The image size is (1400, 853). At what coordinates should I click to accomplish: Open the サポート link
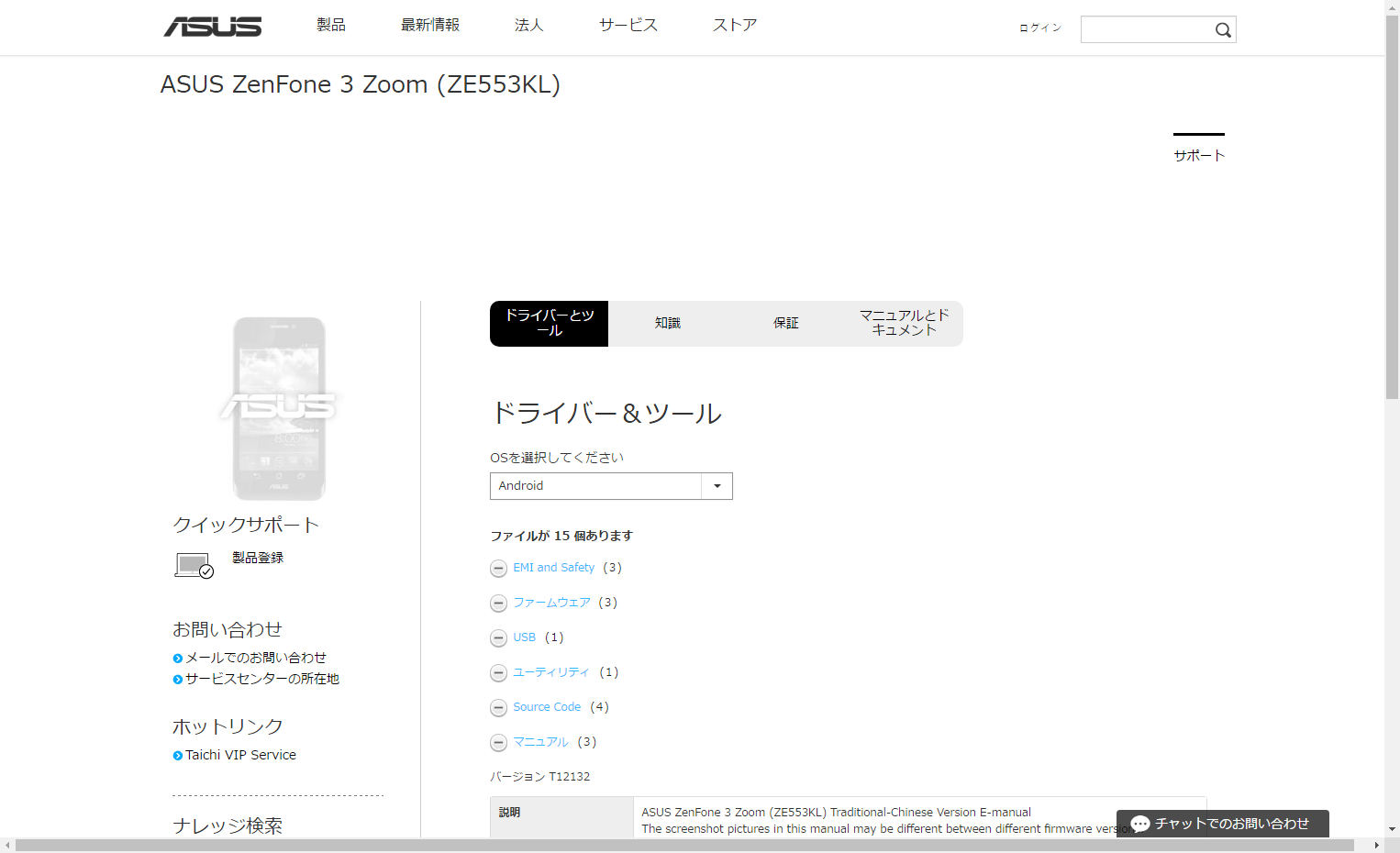coord(1199,156)
